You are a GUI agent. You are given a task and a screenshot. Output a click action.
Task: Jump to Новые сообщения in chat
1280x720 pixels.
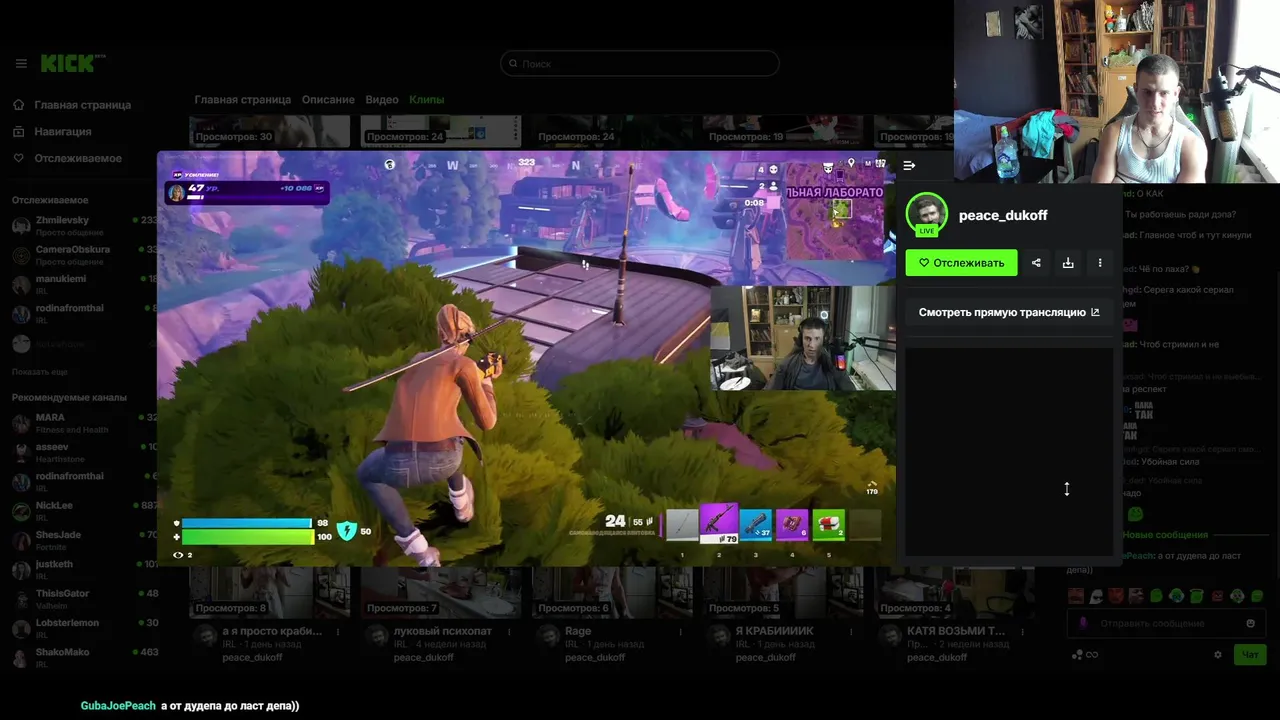[x=1165, y=535]
